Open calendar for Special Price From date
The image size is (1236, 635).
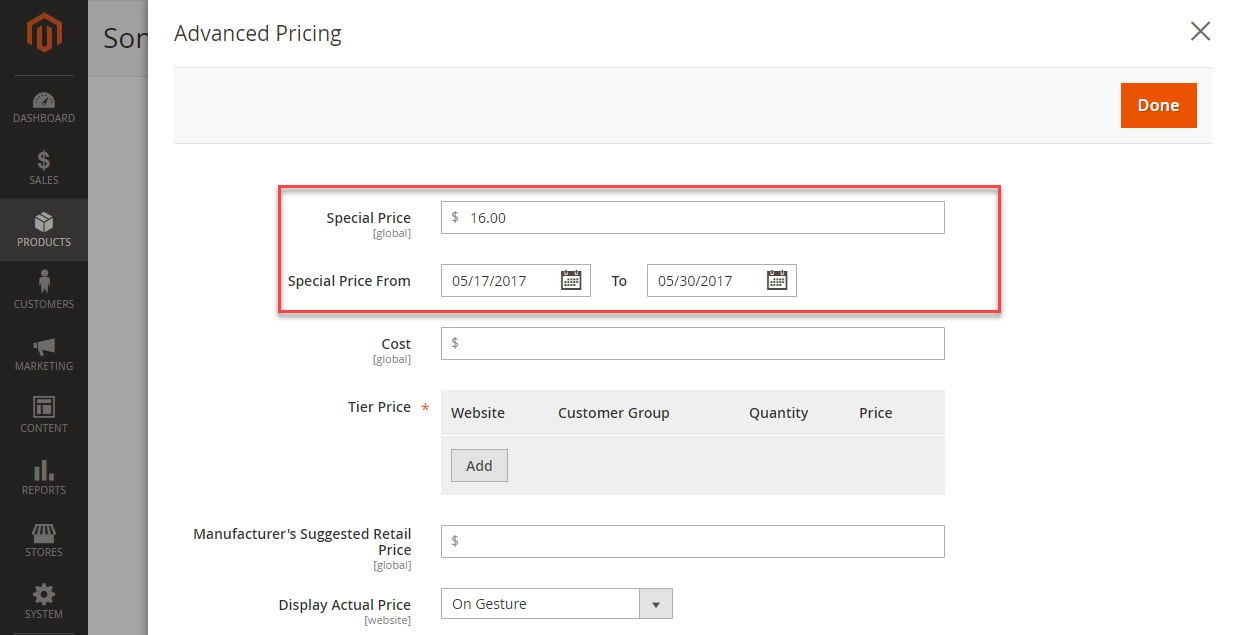tap(571, 280)
